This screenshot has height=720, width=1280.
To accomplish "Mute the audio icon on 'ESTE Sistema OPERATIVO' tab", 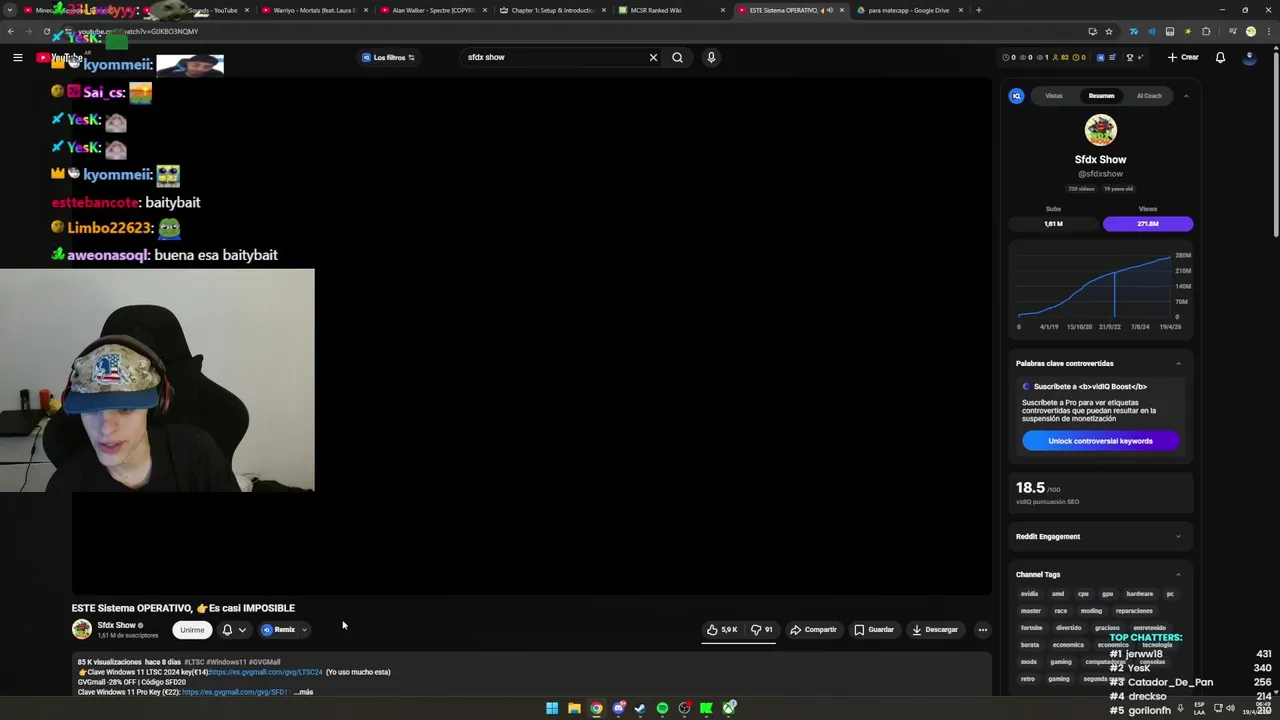I will [x=830, y=10].
